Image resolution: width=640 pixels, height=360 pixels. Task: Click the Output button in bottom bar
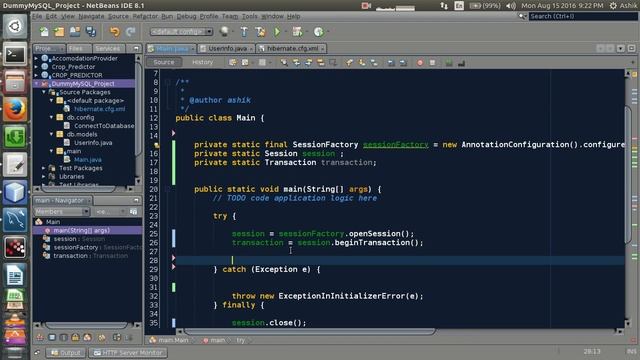point(67,353)
